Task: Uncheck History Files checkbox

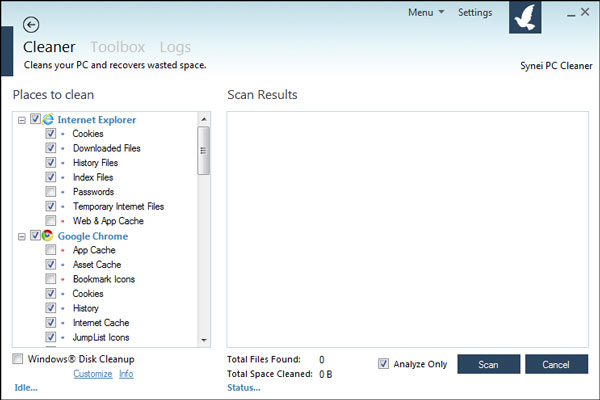Action: click(51, 162)
